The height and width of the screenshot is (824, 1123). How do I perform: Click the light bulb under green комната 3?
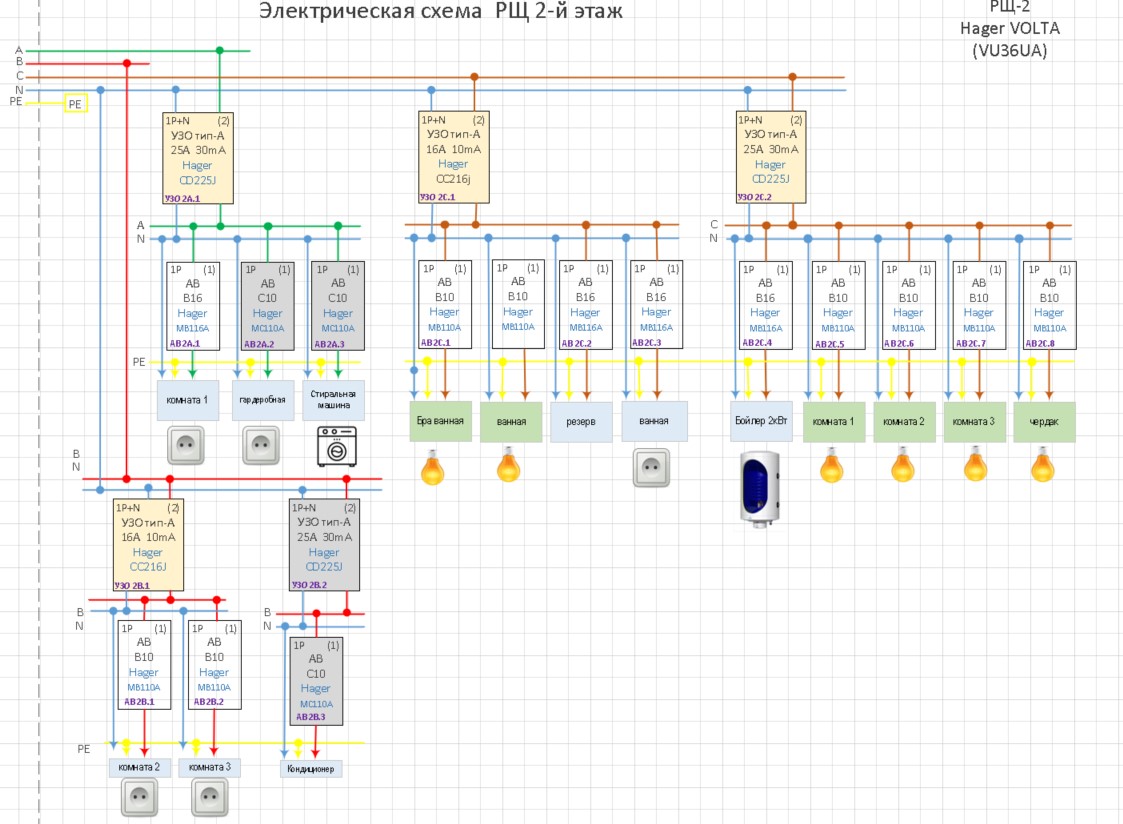point(975,465)
